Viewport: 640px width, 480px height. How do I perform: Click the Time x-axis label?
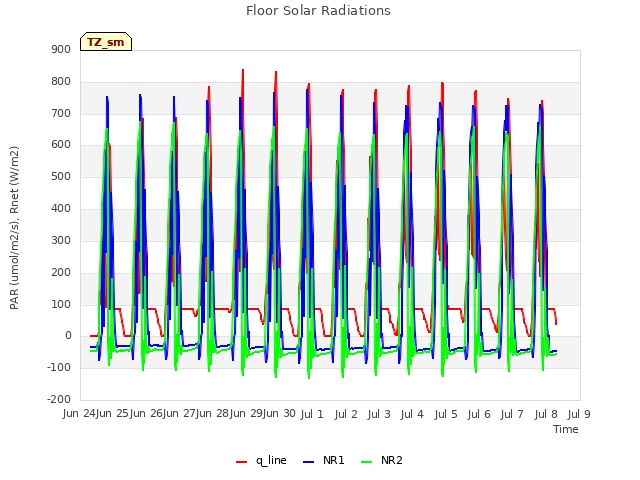tap(566, 429)
